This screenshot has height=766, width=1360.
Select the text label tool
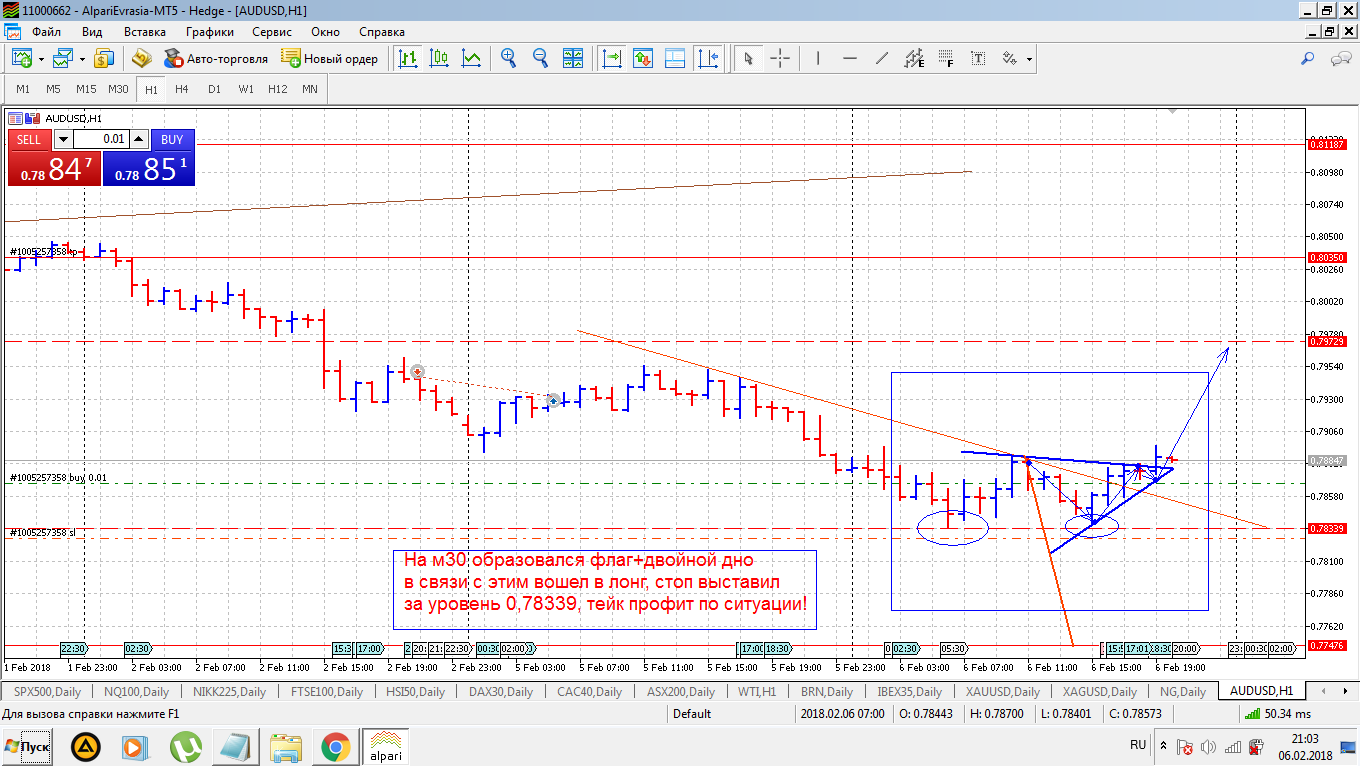point(977,58)
